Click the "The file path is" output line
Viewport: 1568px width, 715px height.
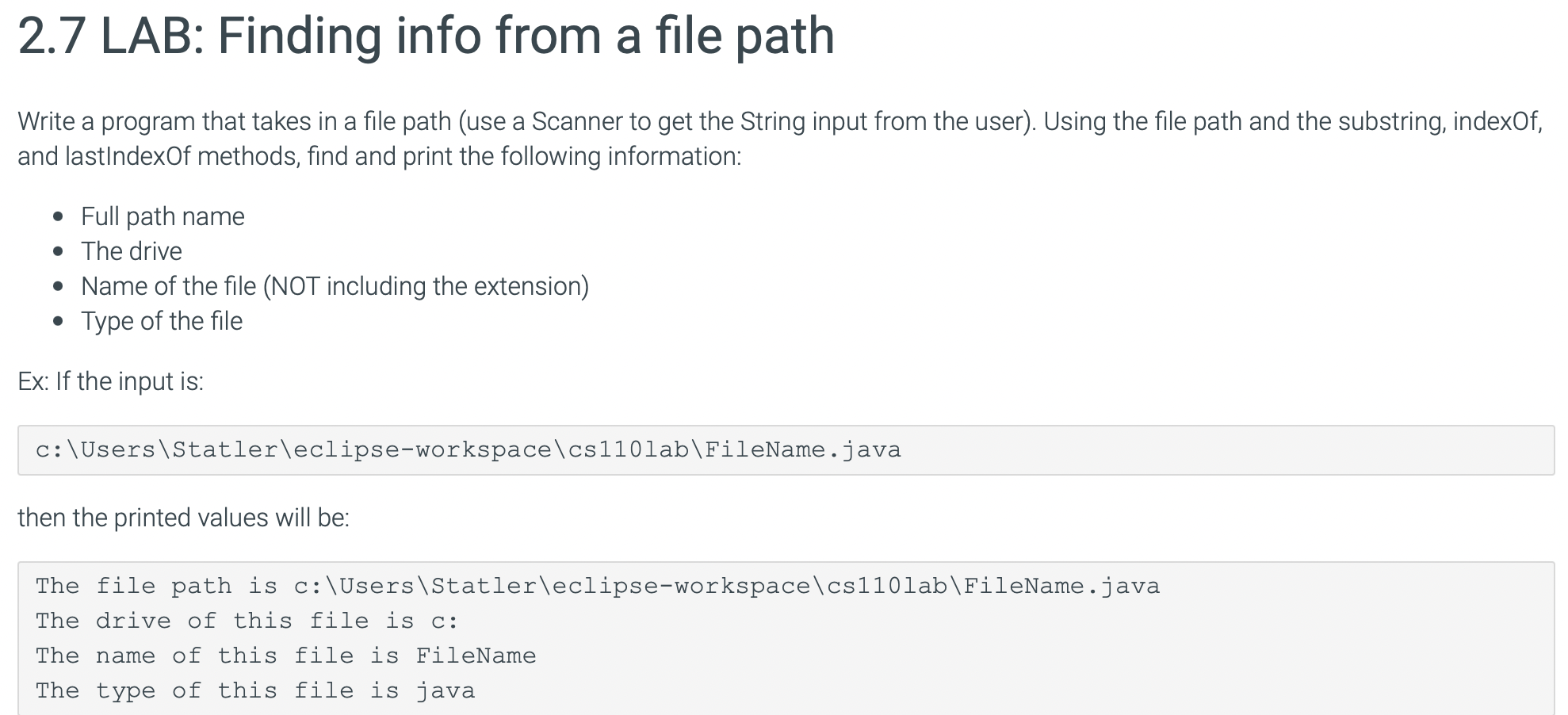coord(598,587)
